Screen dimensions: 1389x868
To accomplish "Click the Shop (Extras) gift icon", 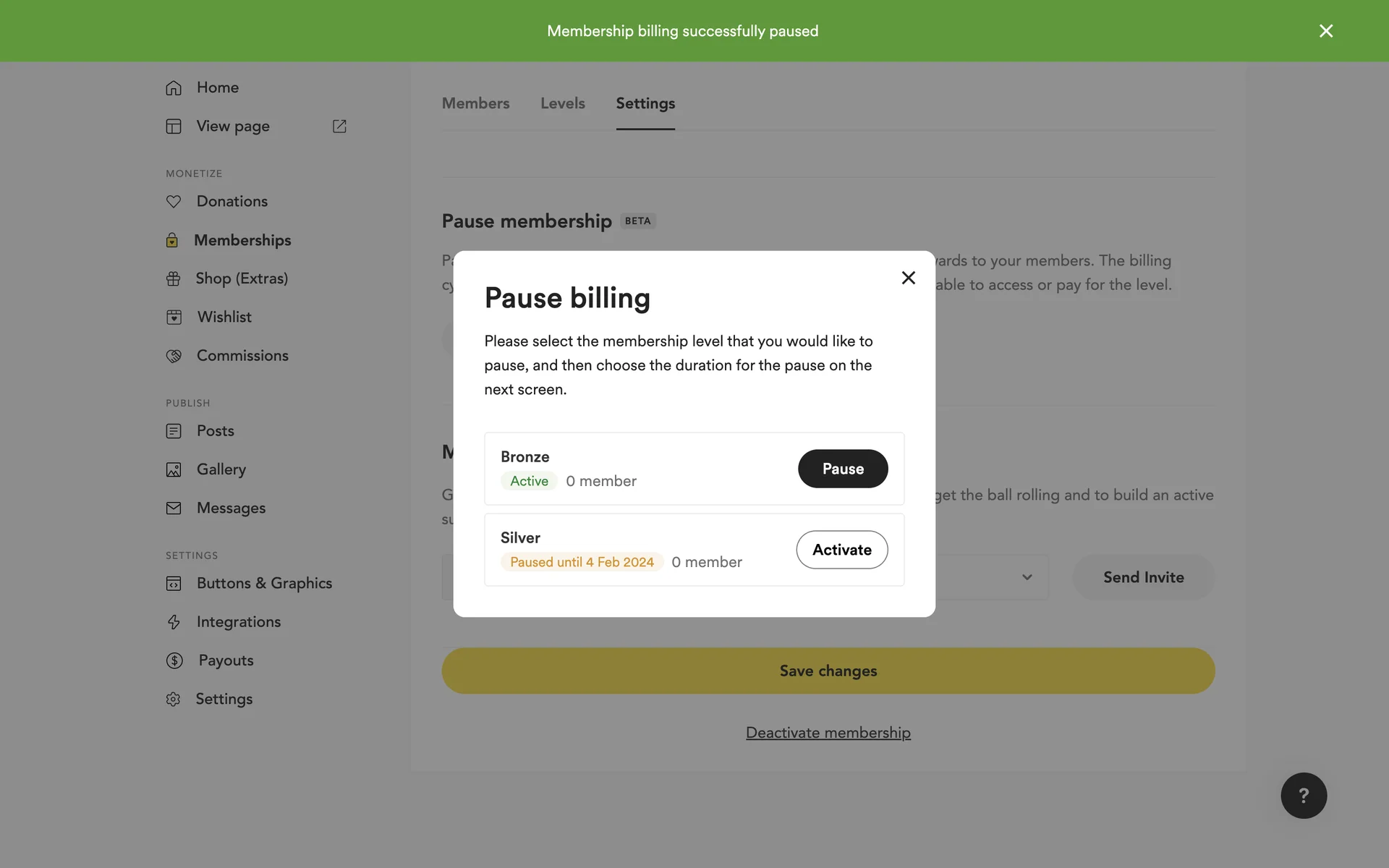I will pyautogui.click(x=174, y=279).
